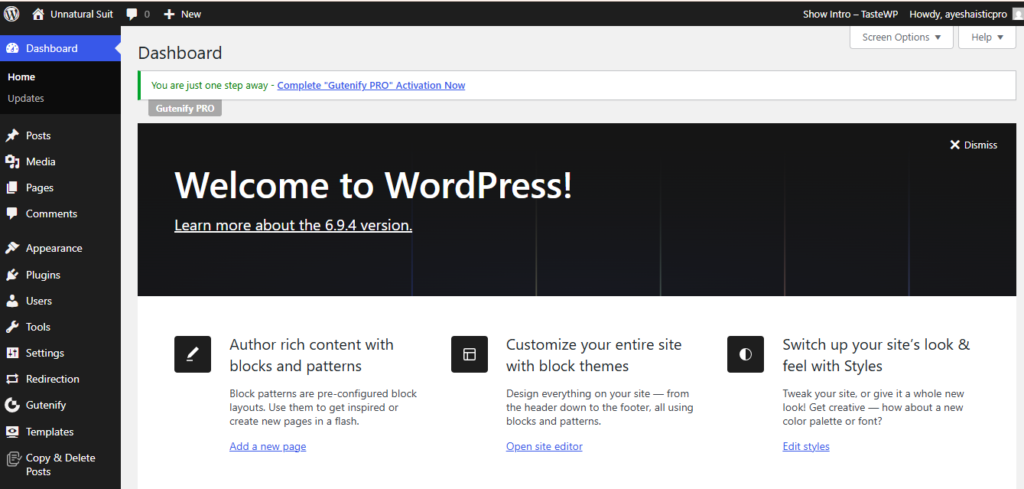Viewport: 1024px width, 489px height.
Task: Click the Redirection arrows icon
Action: tap(12, 379)
